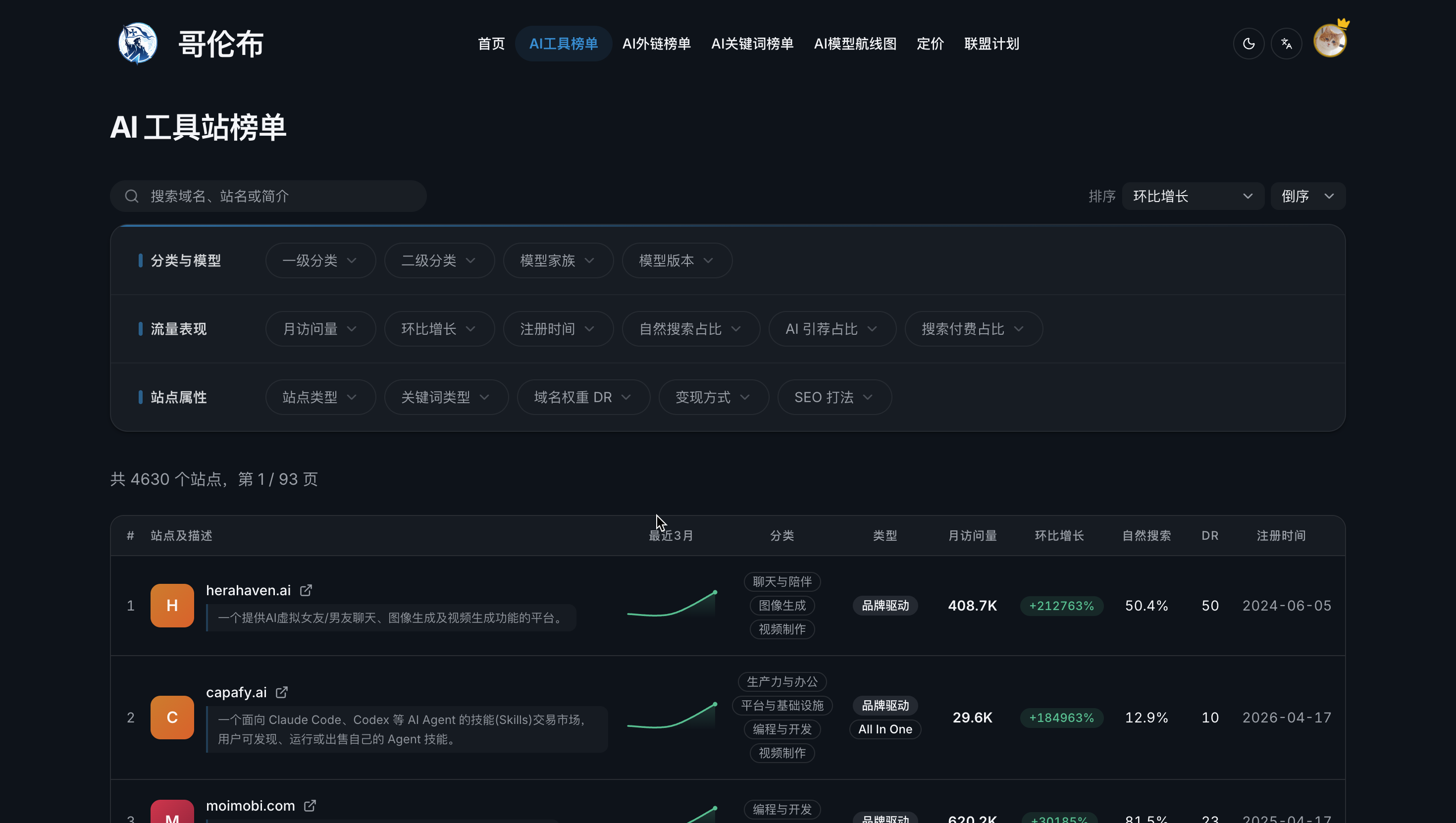Click the All In One type badge

(885, 729)
